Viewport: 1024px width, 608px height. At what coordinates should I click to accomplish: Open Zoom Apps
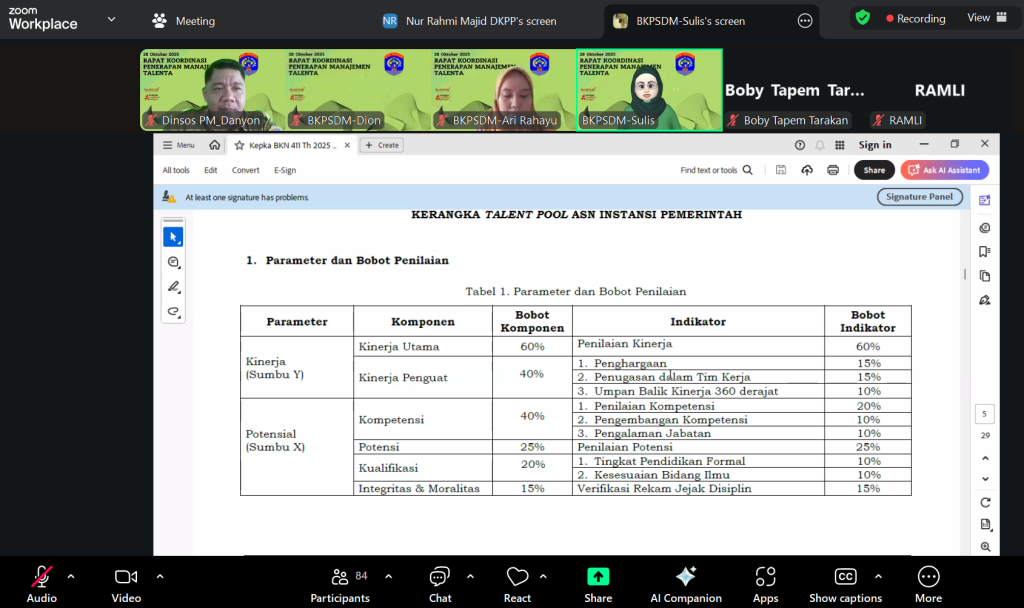[765, 580]
